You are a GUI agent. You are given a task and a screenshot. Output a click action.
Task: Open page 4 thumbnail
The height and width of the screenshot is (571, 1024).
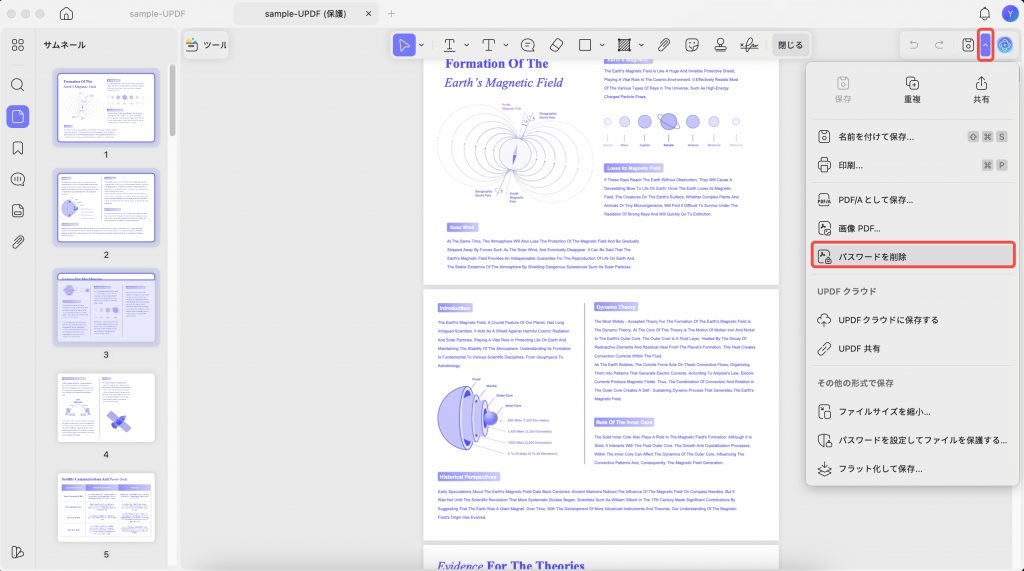click(106, 408)
